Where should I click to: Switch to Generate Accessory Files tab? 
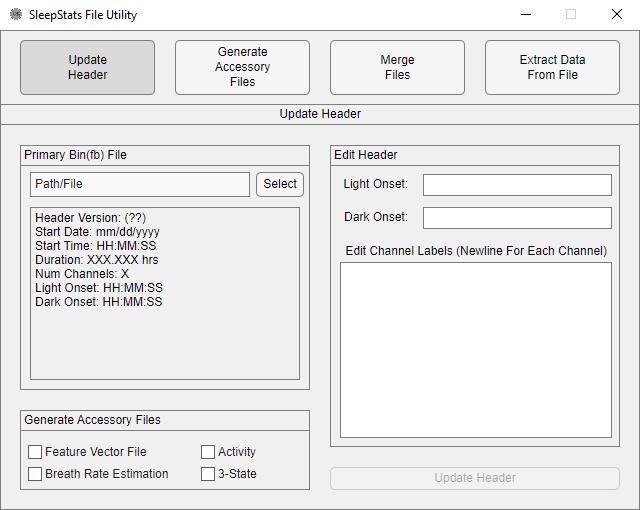[242, 68]
